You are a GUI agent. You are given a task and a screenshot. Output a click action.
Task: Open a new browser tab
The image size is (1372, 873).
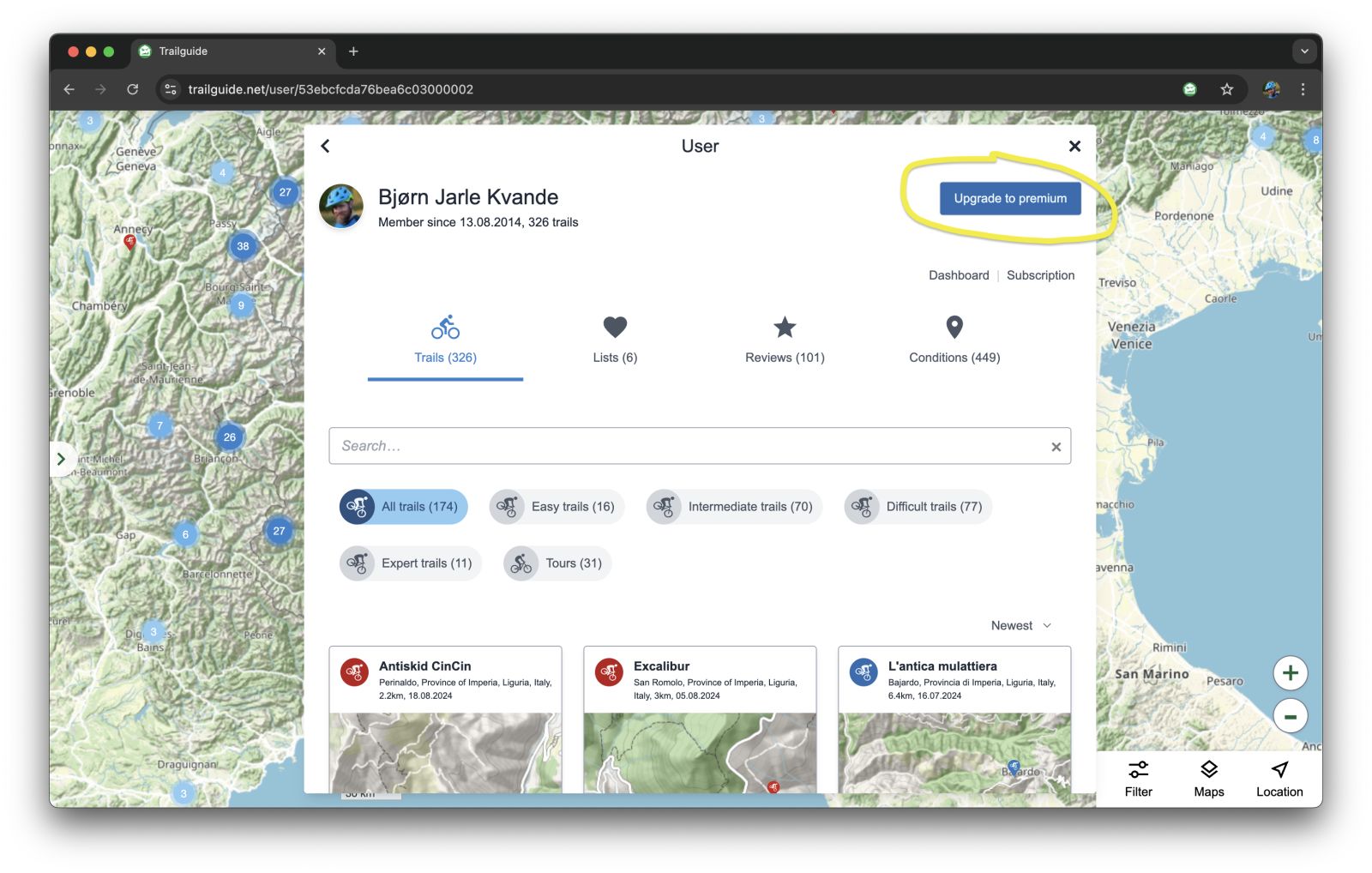pyautogui.click(x=353, y=51)
